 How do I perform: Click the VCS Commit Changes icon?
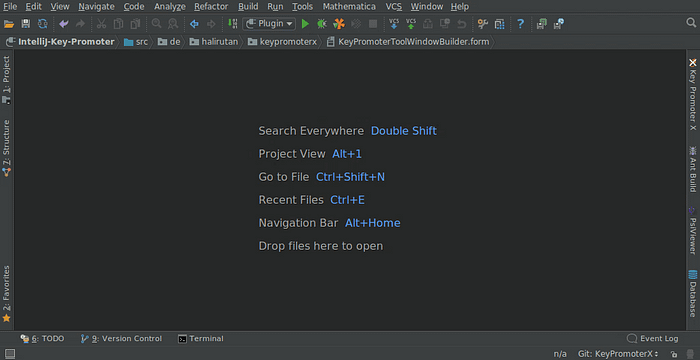411,24
